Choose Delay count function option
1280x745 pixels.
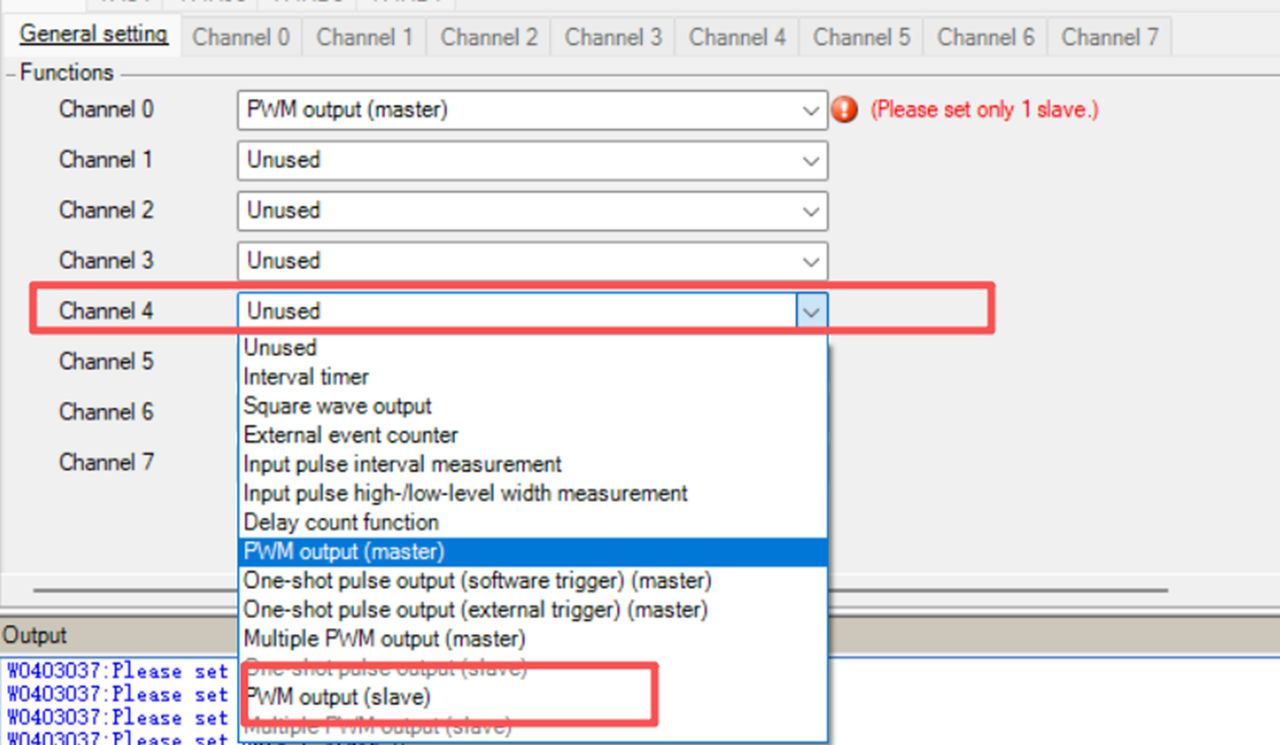[341, 522]
